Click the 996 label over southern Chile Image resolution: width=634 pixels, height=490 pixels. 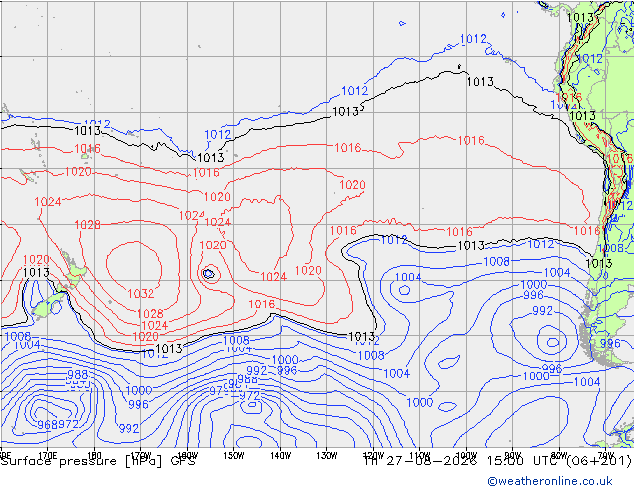(610, 344)
